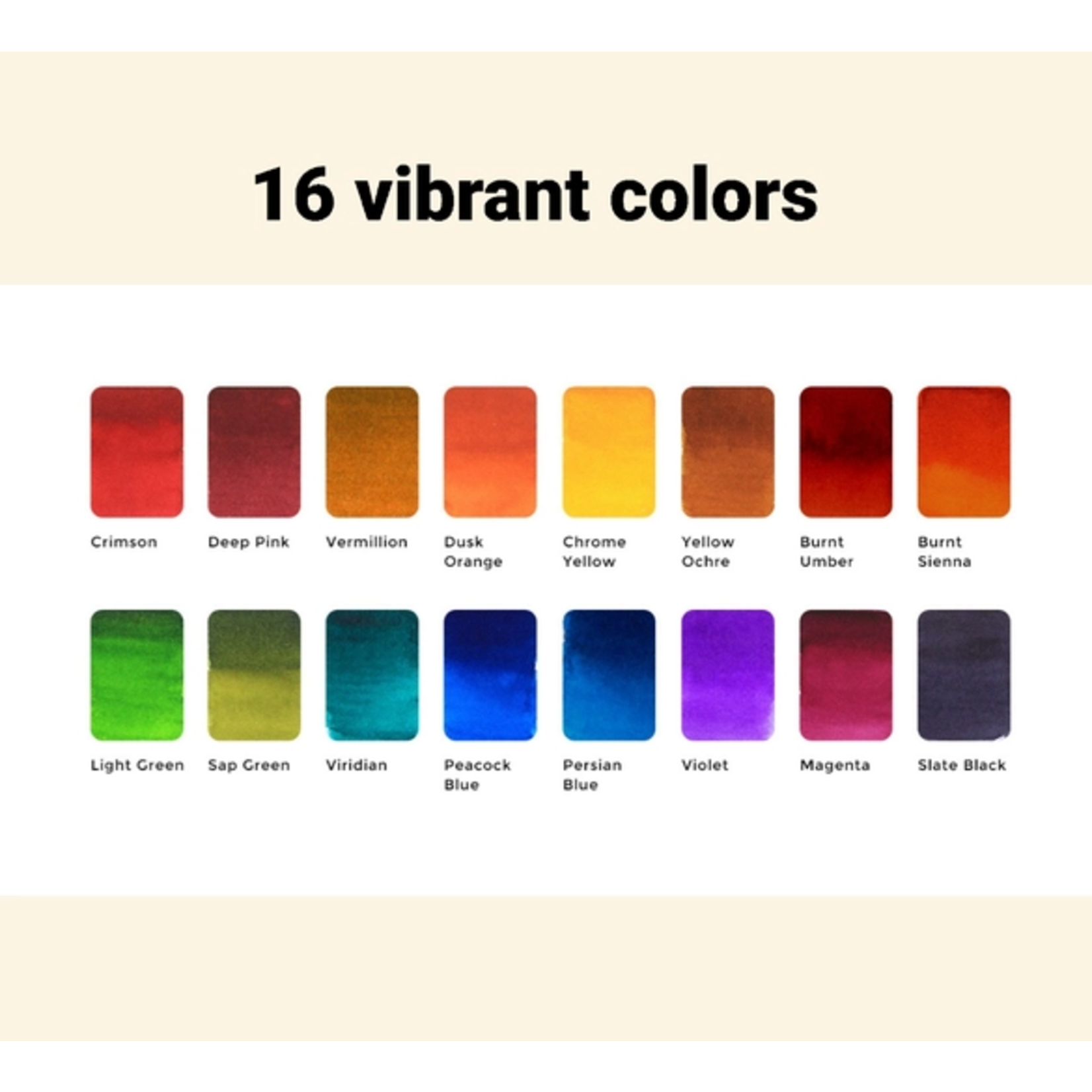Select the Crimson color swatch
1092x1092 pixels.
click(137, 451)
